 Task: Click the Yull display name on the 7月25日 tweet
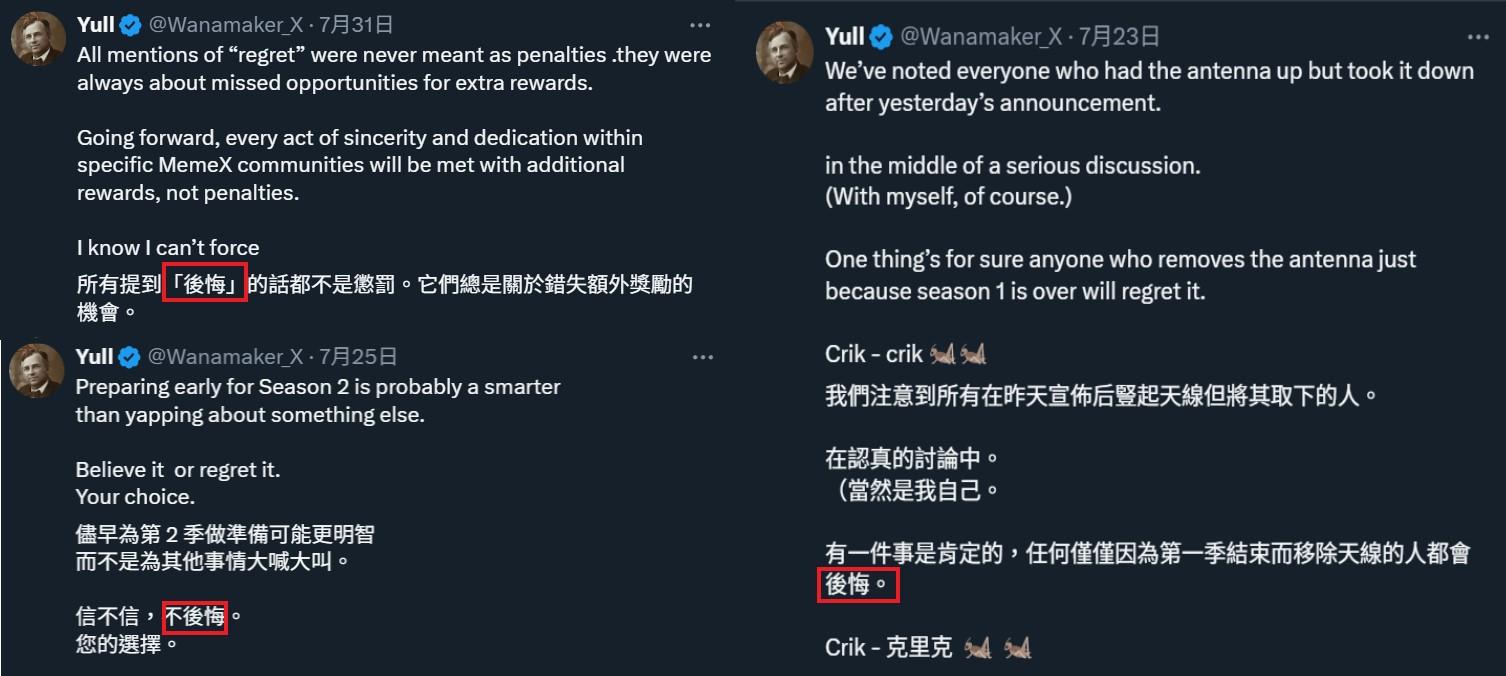(x=94, y=357)
